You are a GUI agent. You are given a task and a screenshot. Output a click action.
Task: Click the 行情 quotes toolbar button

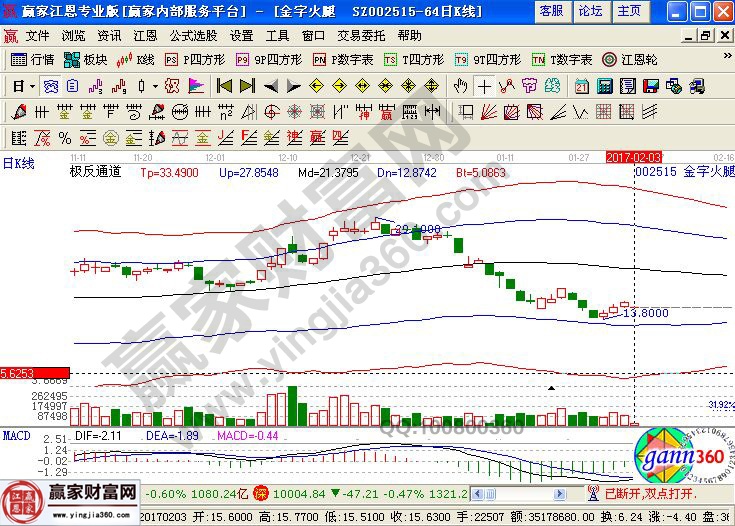tap(32, 60)
